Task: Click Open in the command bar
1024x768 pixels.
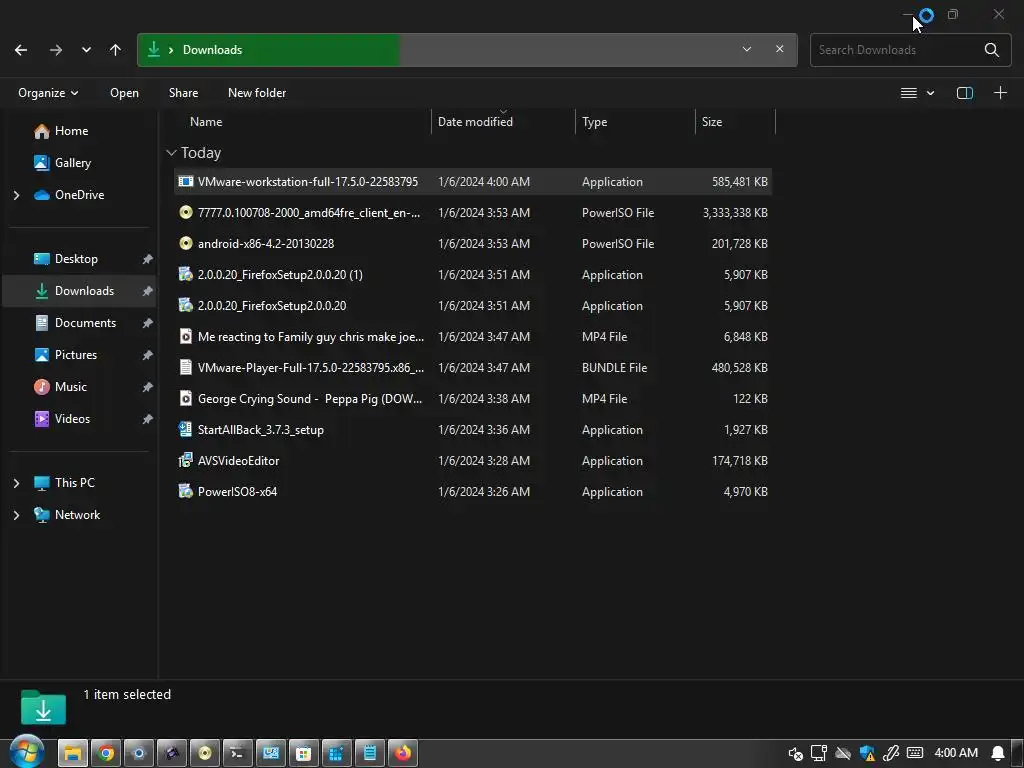Action: pyautogui.click(x=124, y=93)
